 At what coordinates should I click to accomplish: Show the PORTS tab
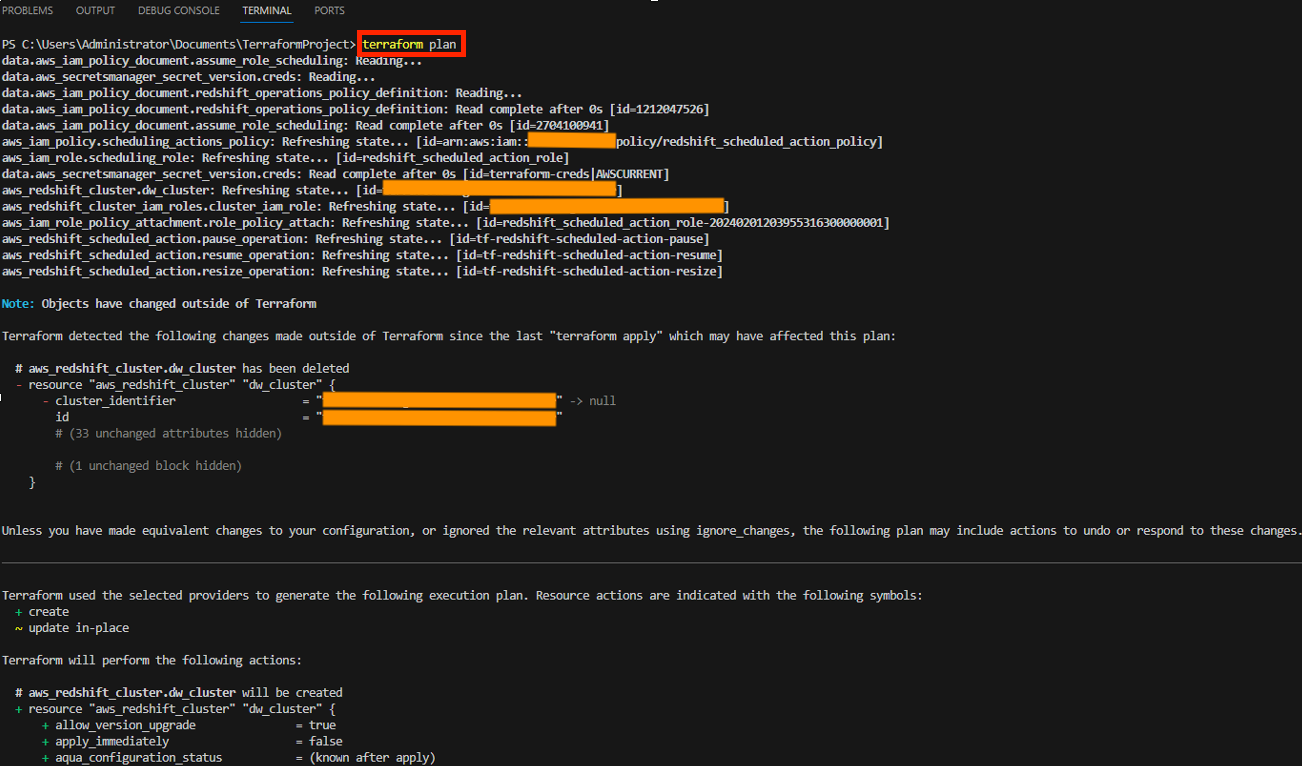pyautogui.click(x=329, y=11)
